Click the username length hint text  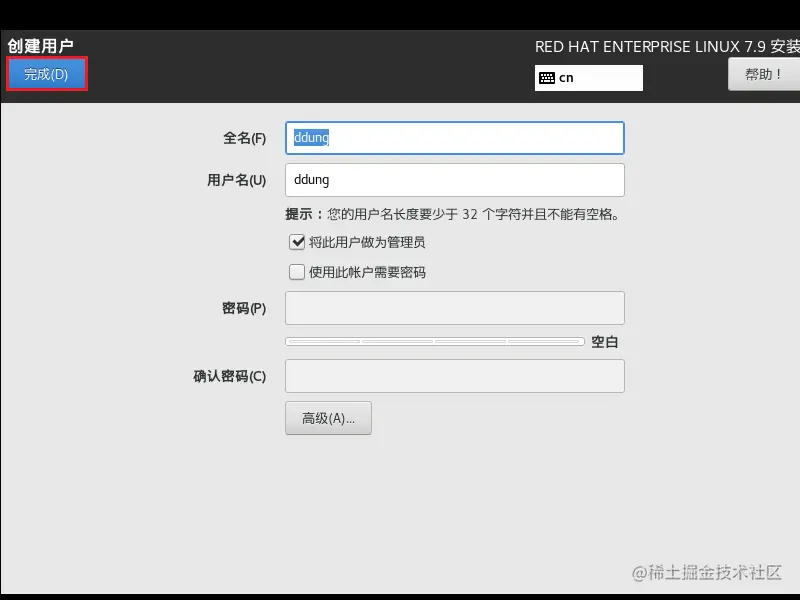coord(455,213)
